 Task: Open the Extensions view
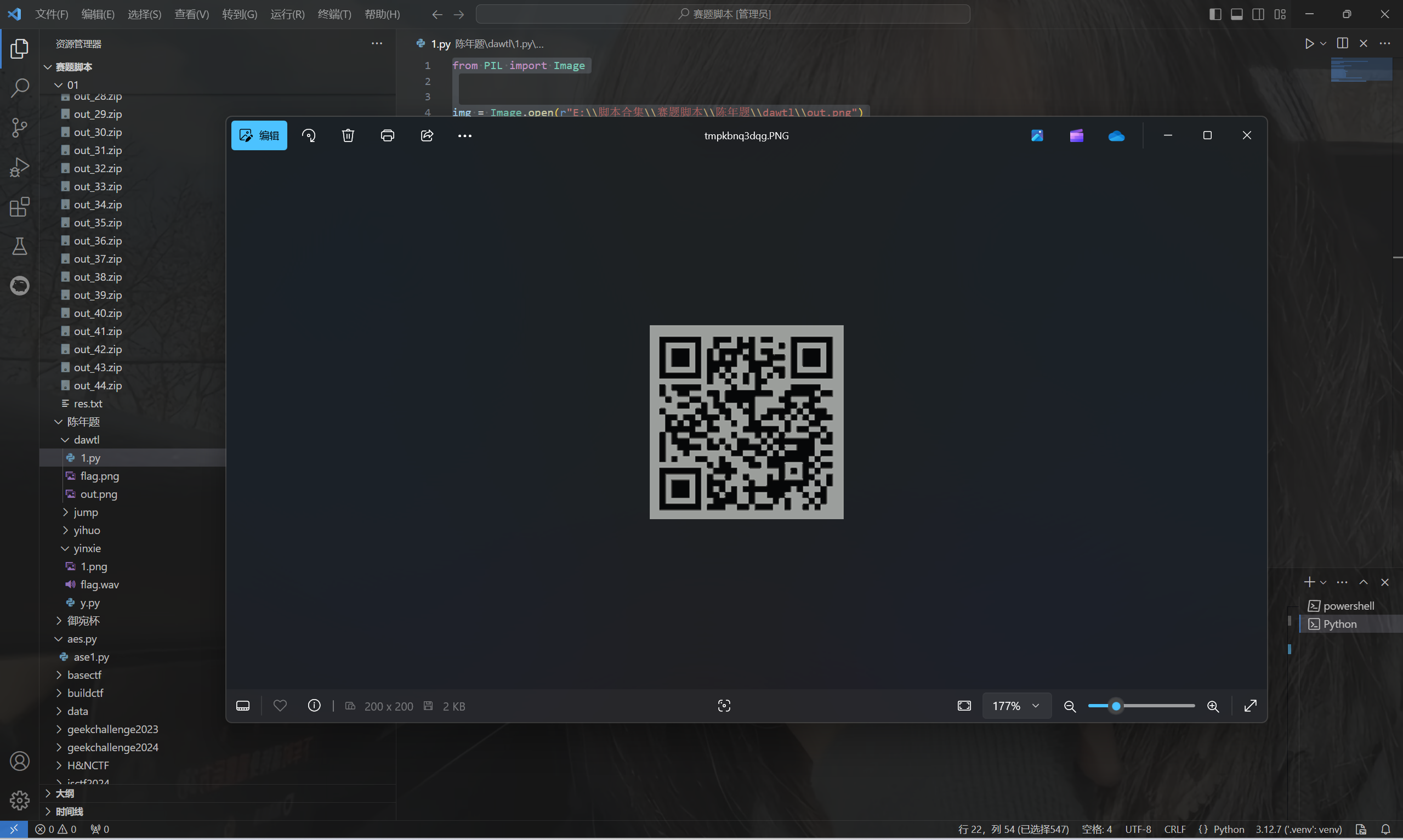19,207
